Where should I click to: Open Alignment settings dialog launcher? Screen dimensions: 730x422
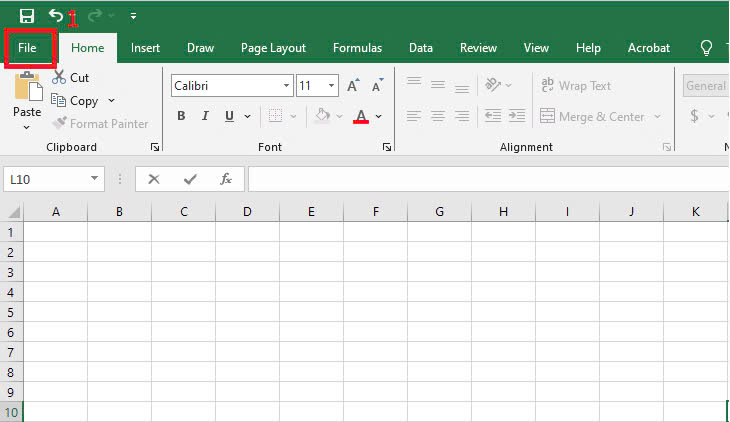[x=667, y=147]
